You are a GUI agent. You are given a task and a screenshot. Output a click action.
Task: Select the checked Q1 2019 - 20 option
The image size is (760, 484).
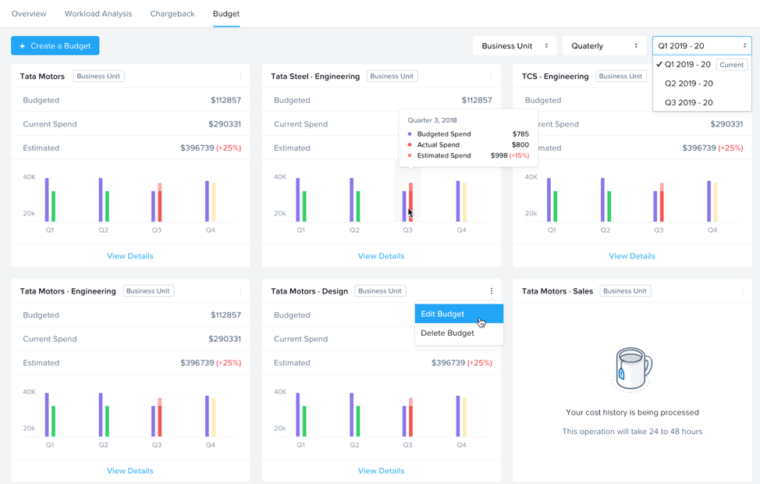coord(686,65)
